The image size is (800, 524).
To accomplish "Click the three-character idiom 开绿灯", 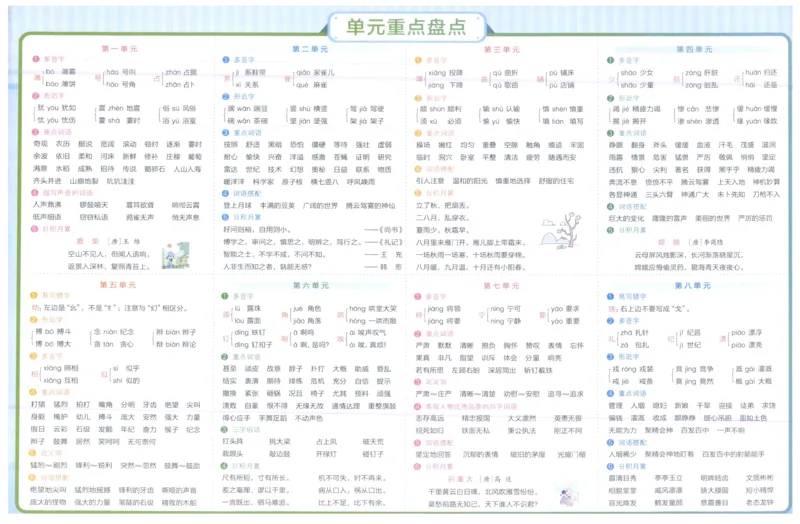I will (326, 454).
